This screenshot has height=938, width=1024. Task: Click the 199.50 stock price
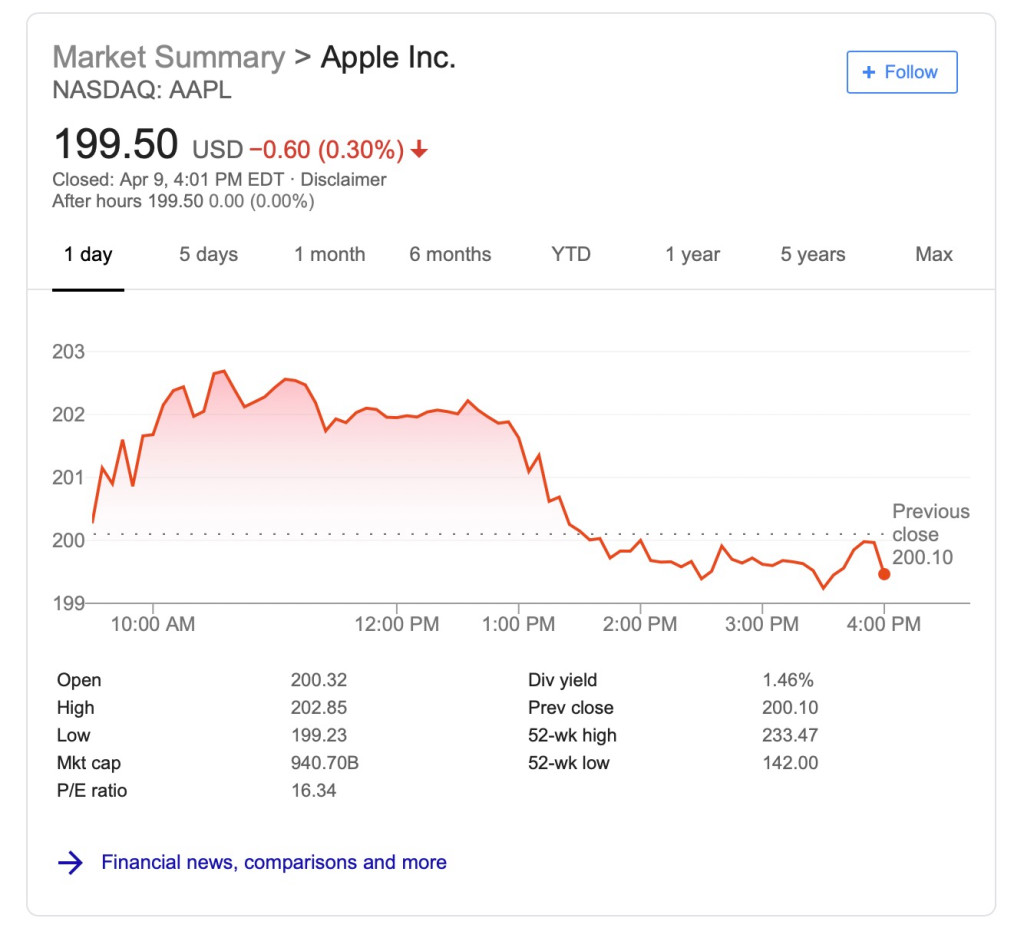coord(116,145)
